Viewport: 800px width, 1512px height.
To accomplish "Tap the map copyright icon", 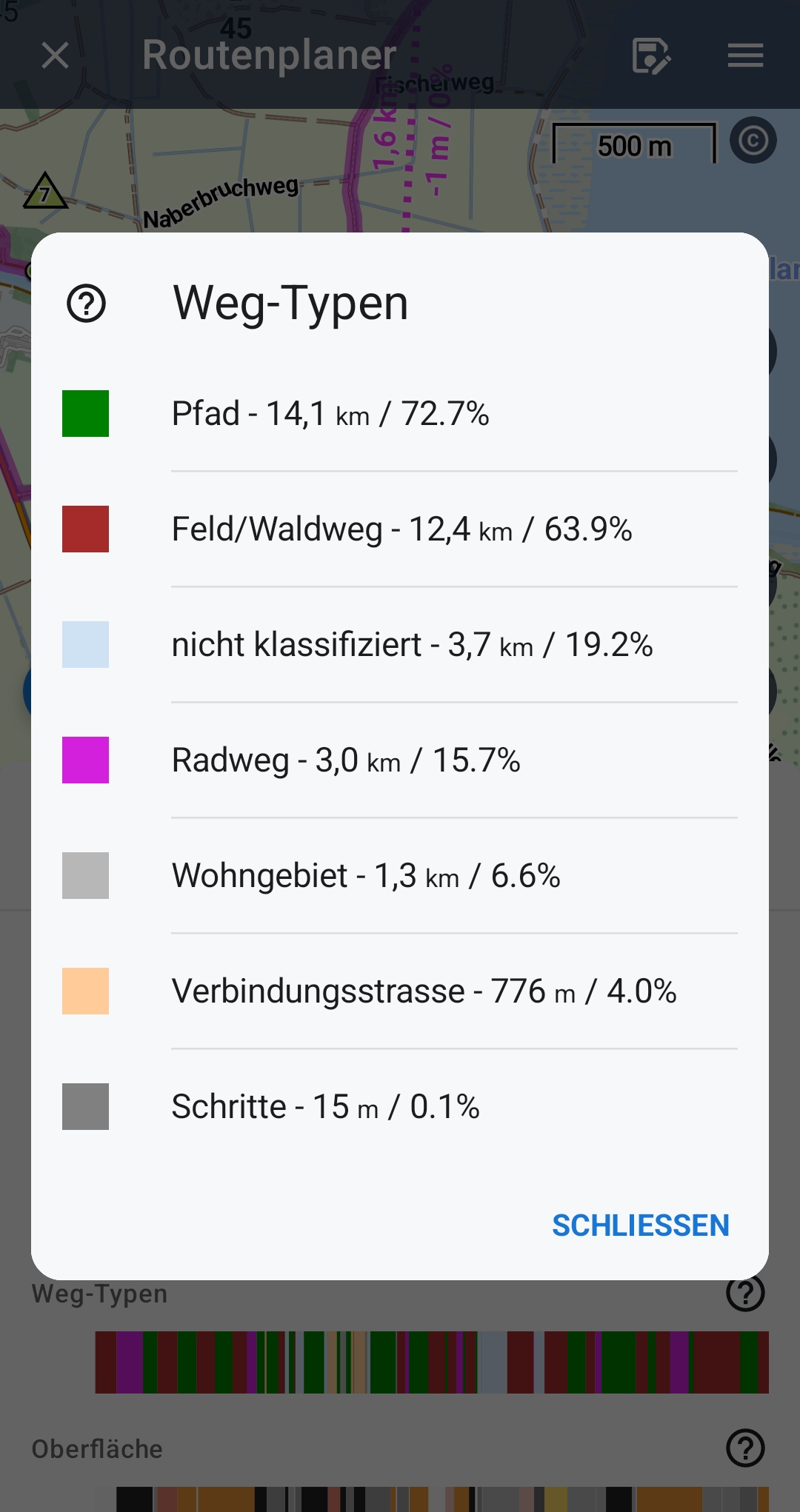I will click(753, 141).
